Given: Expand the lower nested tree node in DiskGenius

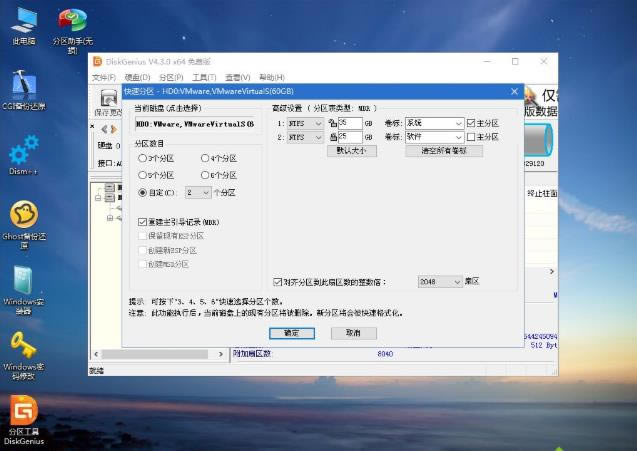Looking at the screenshot, I should pyautogui.click(x=110, y=218).
